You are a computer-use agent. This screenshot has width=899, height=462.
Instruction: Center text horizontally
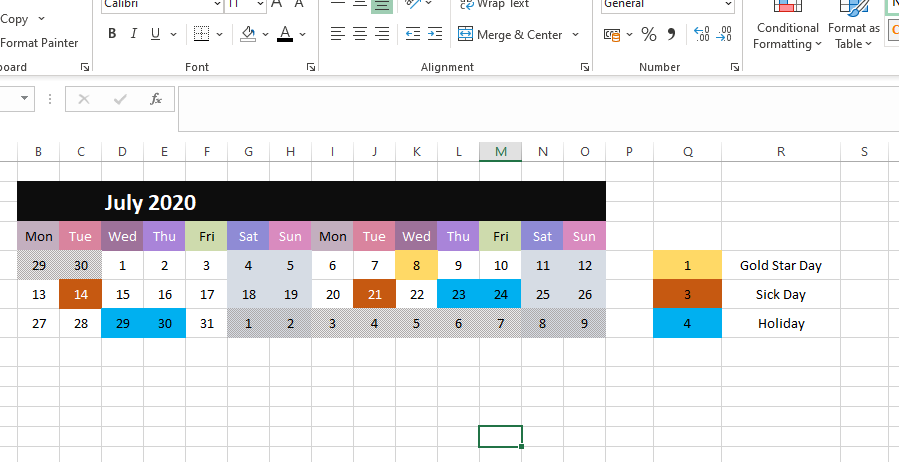pyautogui.click(x=359, y=34)
